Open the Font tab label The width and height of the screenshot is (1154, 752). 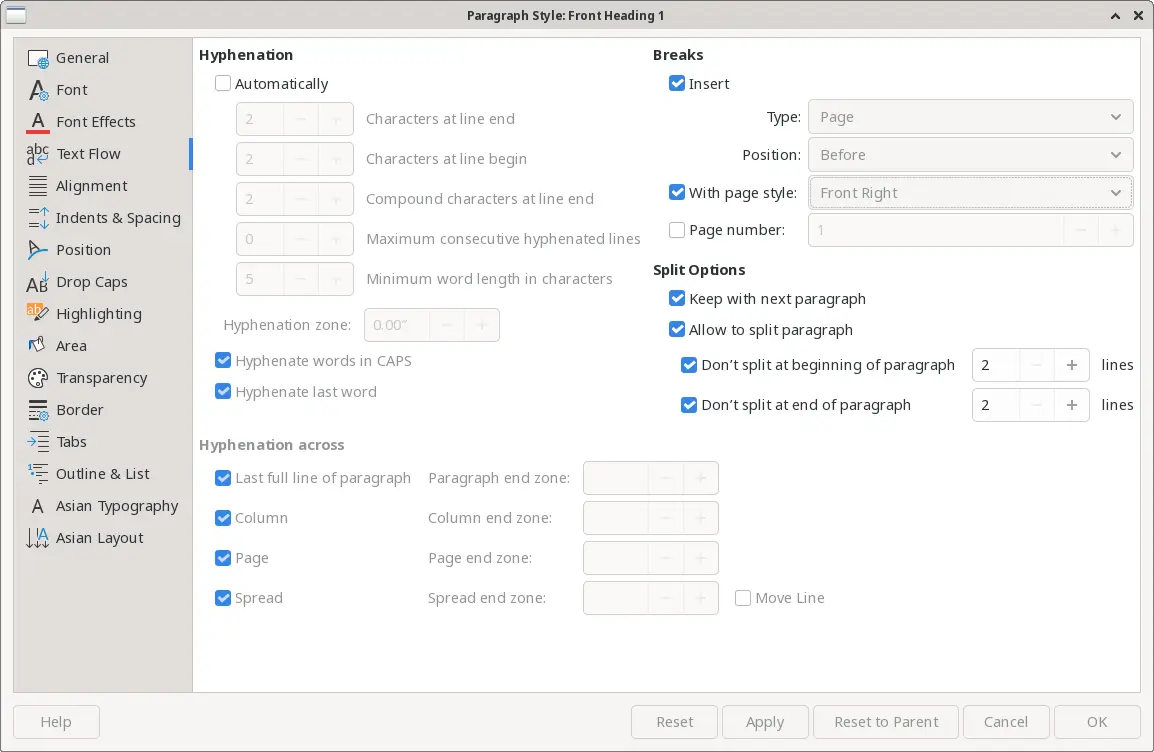pyautogui.click(x=71, y=90)
